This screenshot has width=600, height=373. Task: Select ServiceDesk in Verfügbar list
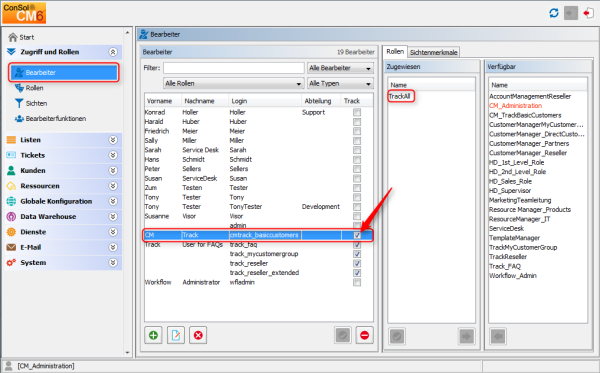coord(507,228)
